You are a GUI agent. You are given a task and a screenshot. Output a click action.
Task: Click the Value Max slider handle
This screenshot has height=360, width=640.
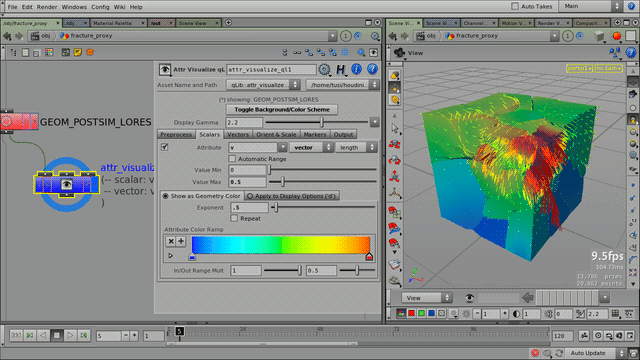click(282, 182)
